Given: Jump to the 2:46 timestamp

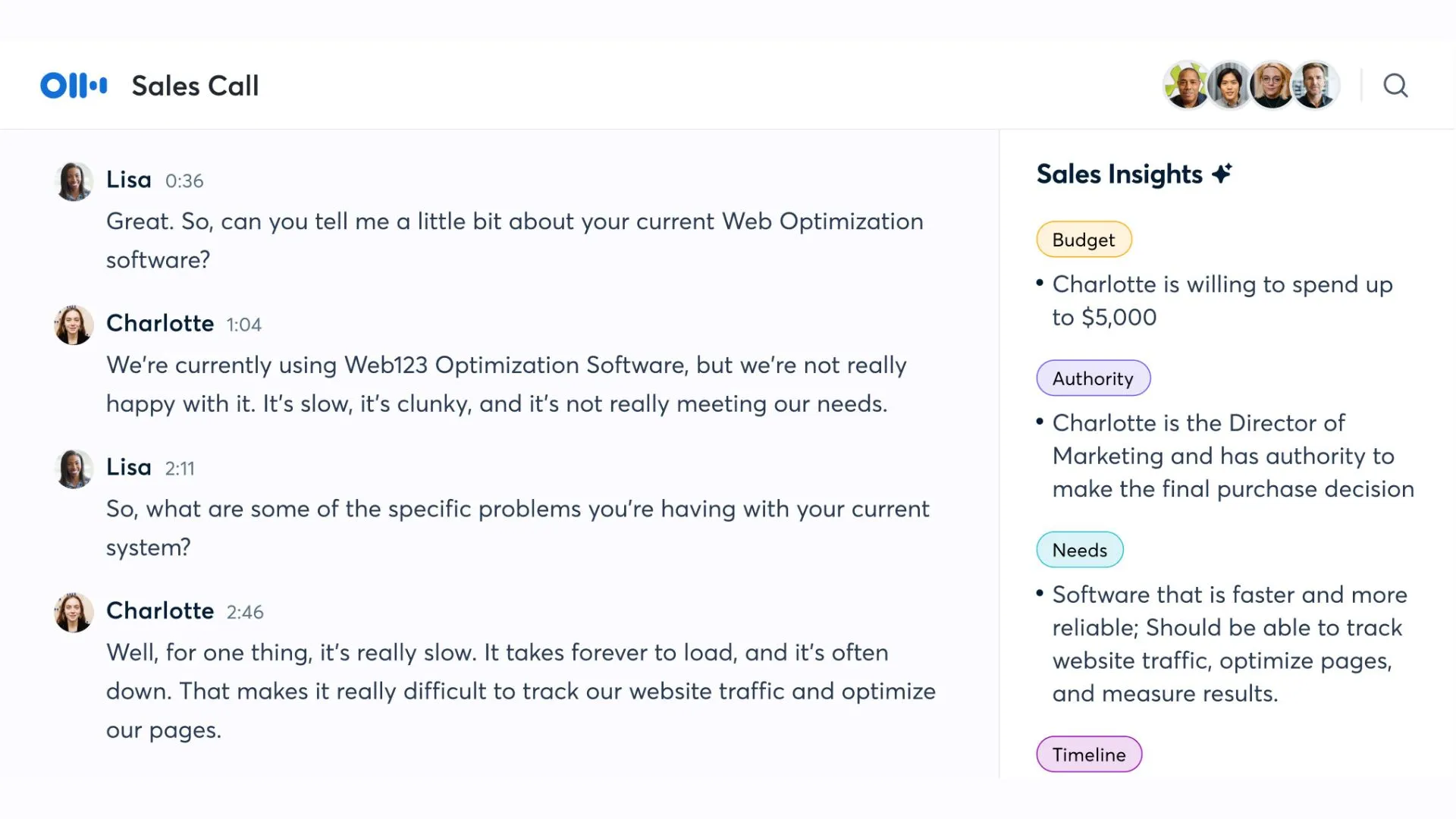Looking at the screenshot, I should (245, 612).
